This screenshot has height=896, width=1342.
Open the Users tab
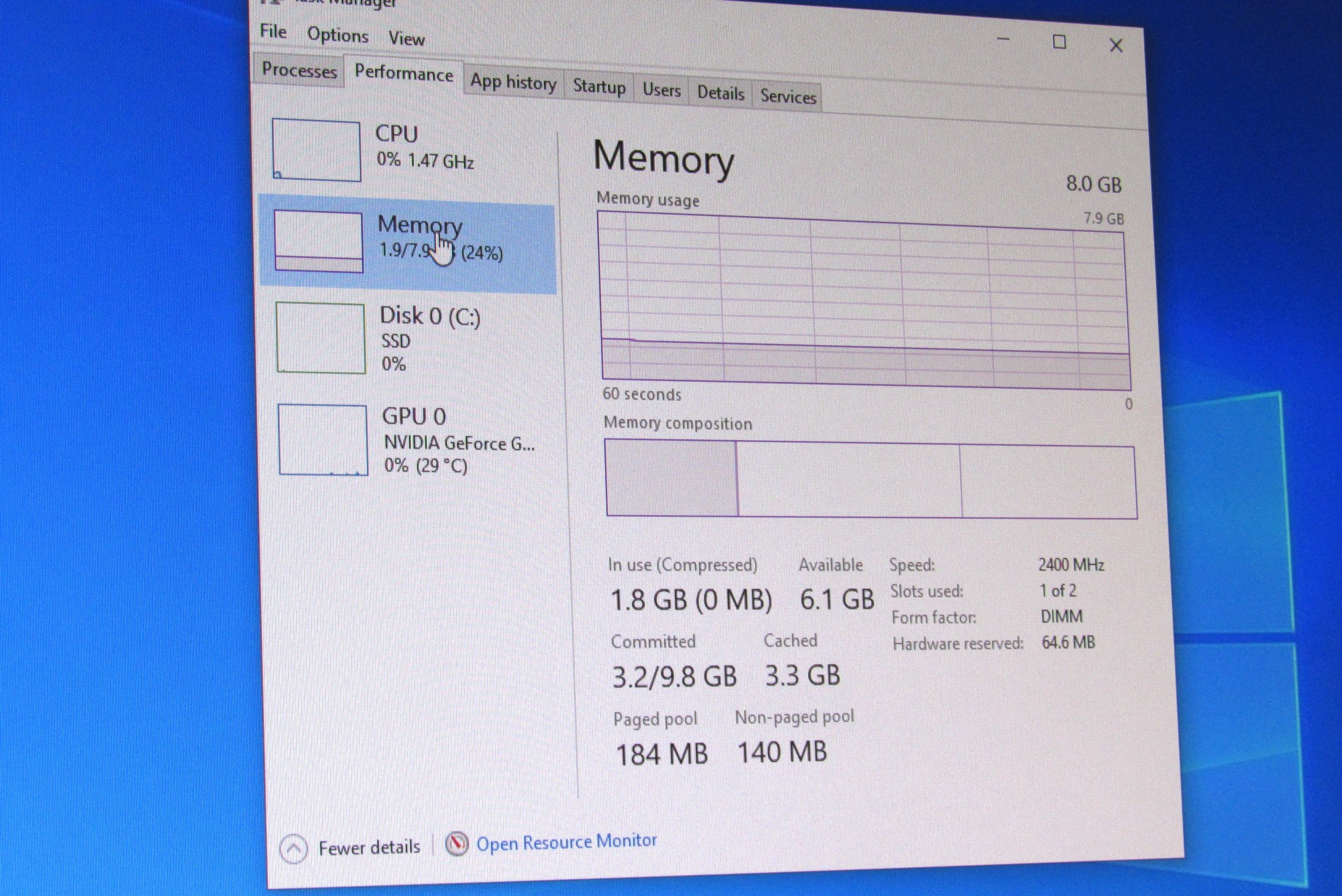[661, 90]
